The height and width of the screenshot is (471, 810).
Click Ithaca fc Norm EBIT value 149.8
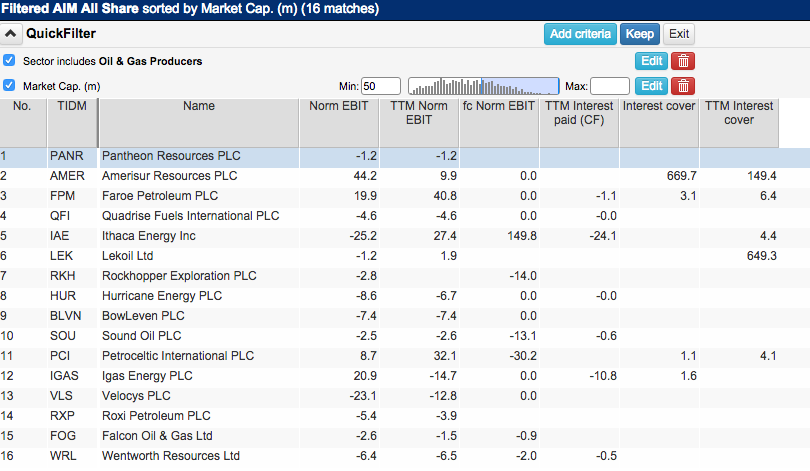click(521, 236)
